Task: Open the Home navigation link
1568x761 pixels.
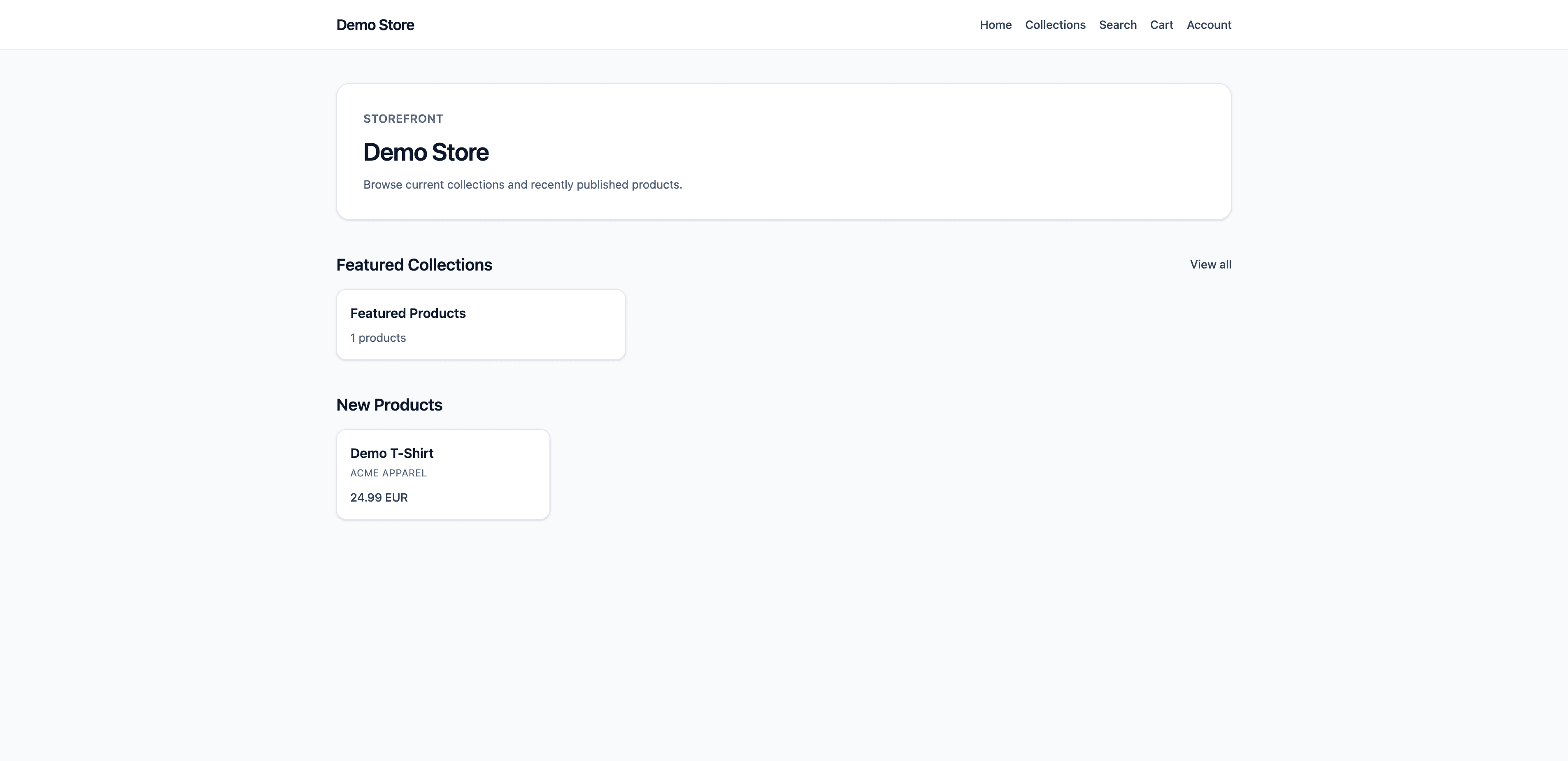Action: tap(995, 24)
